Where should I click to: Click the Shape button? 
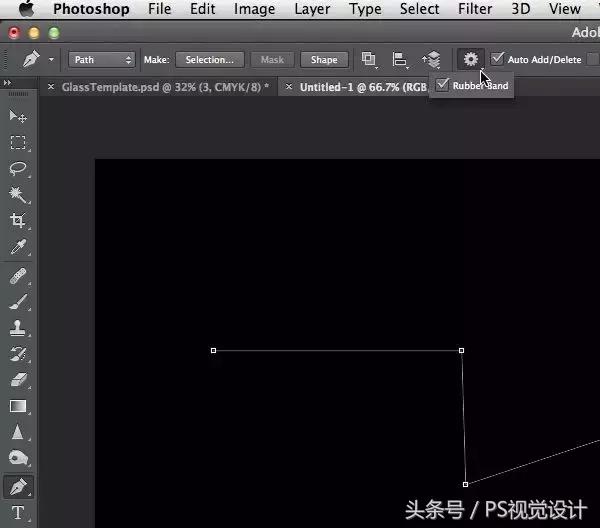(324, 60)
